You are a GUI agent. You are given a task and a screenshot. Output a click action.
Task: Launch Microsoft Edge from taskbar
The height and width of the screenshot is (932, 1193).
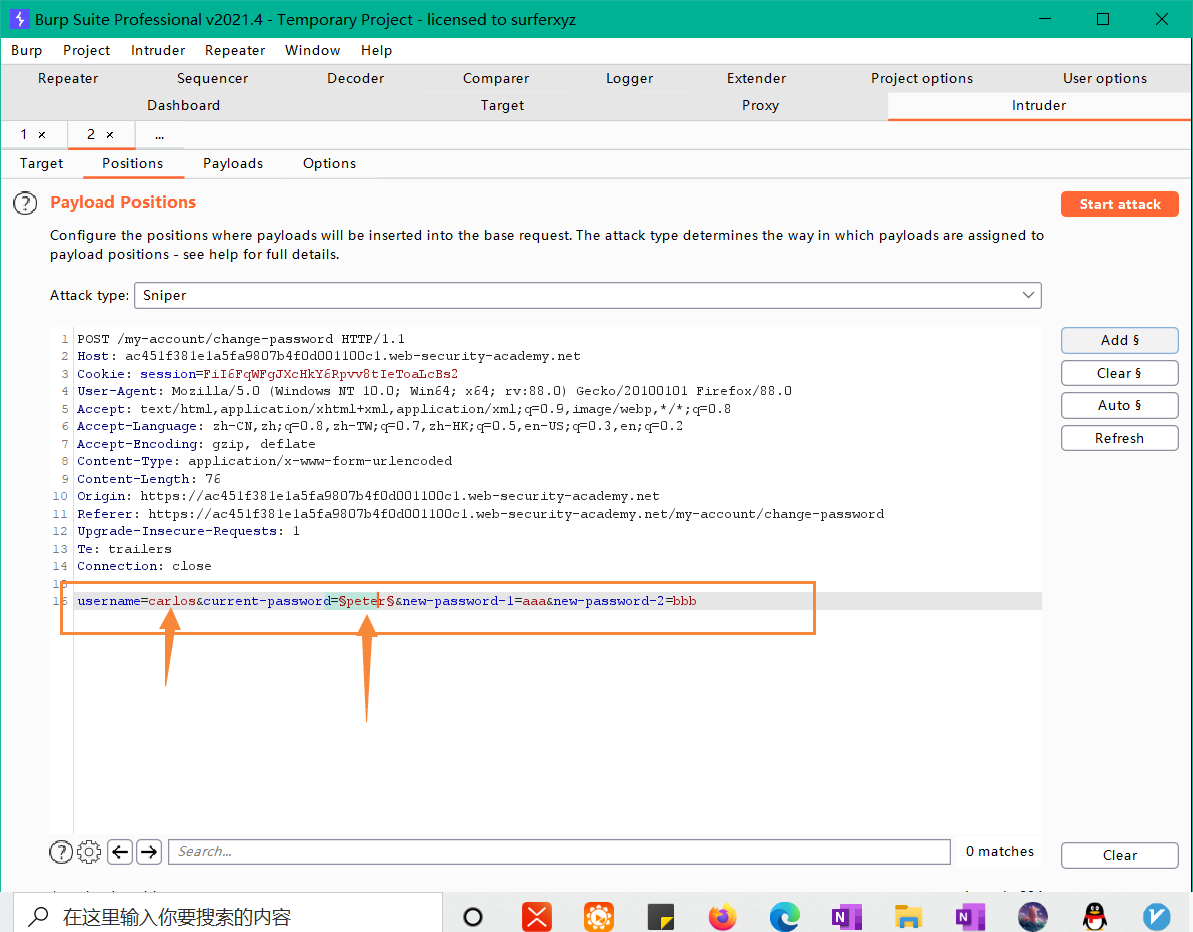(784, 917)
